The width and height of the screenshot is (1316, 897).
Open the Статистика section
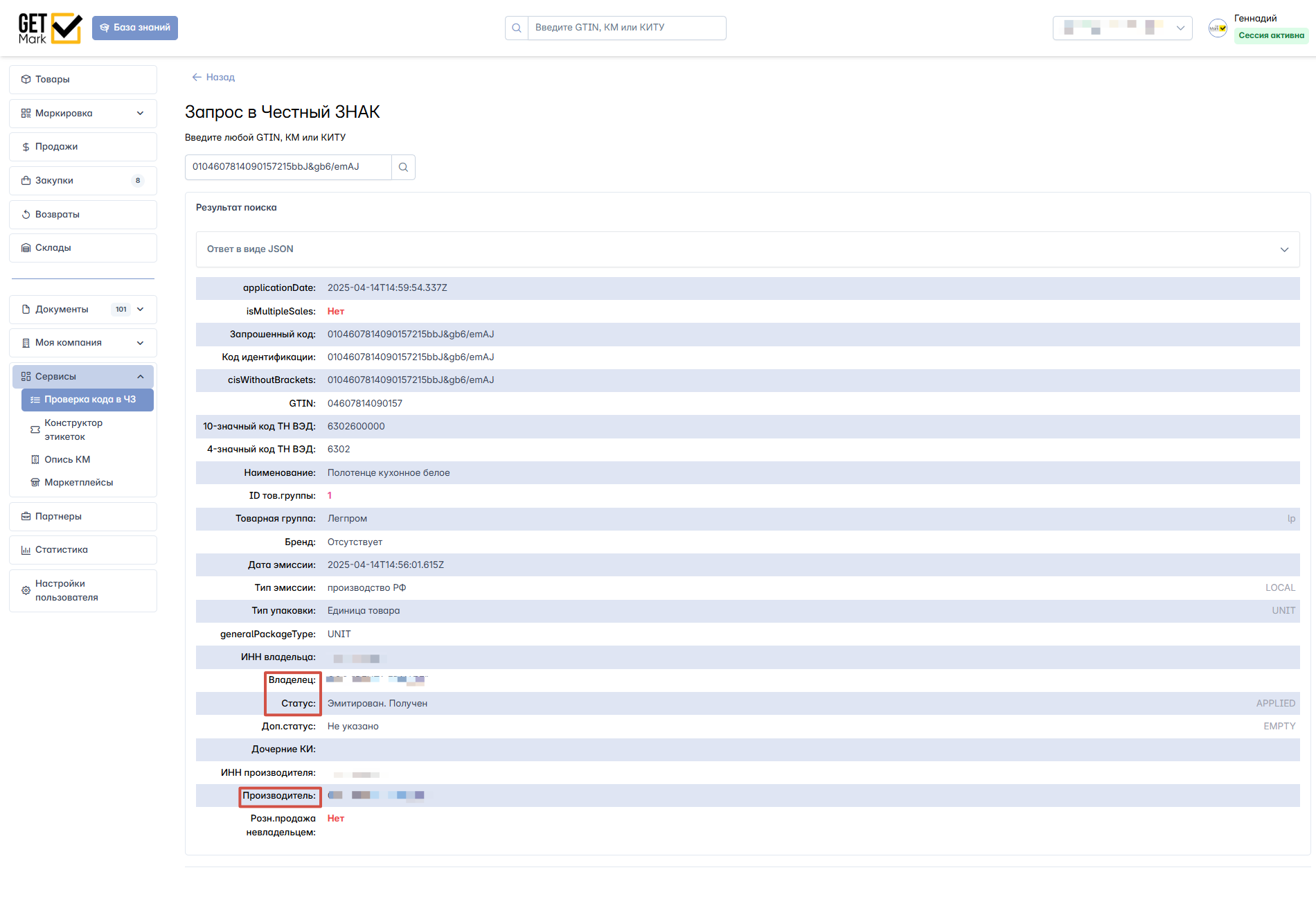click(x=83, y=550)
